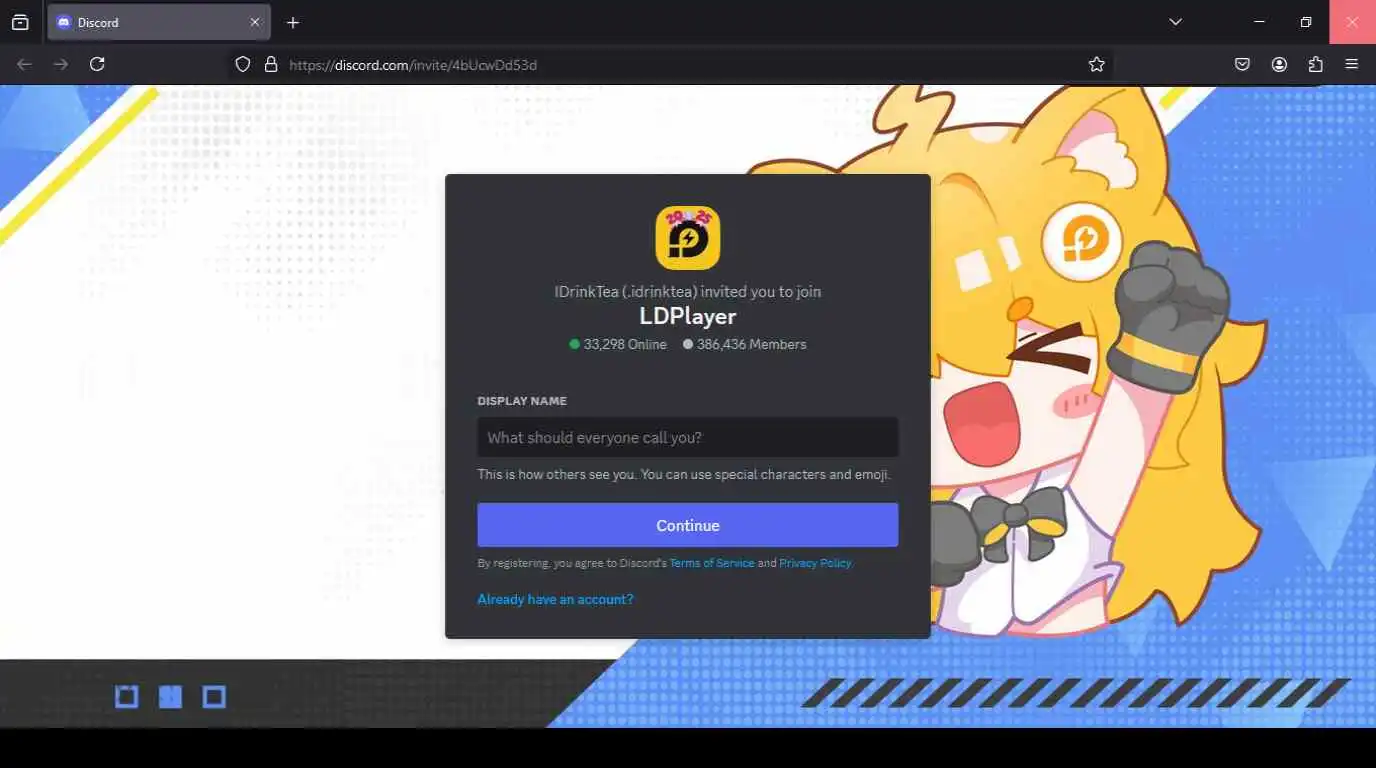Screen dimensions: 1376x768
Task: Open the extensions puzzle icon
Action: [1315, 64]
